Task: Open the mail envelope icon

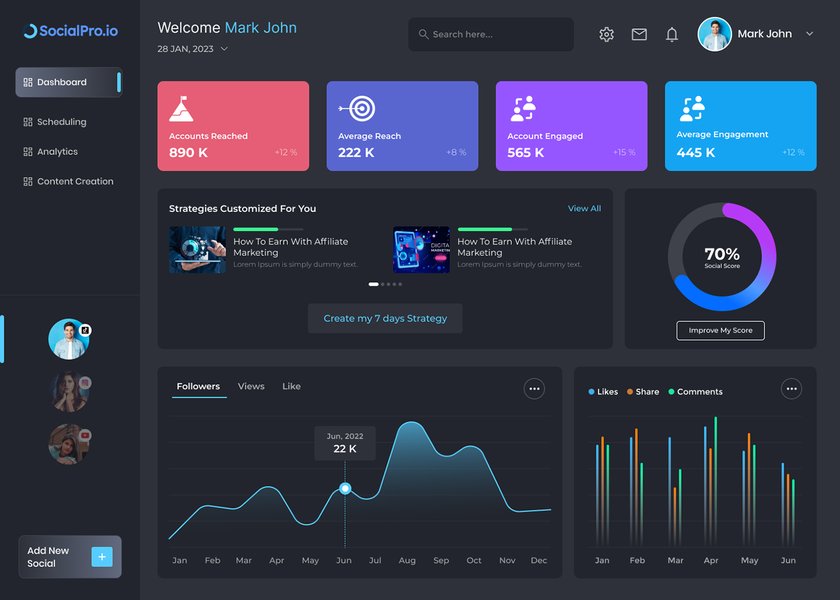Action: coord(639,34)
